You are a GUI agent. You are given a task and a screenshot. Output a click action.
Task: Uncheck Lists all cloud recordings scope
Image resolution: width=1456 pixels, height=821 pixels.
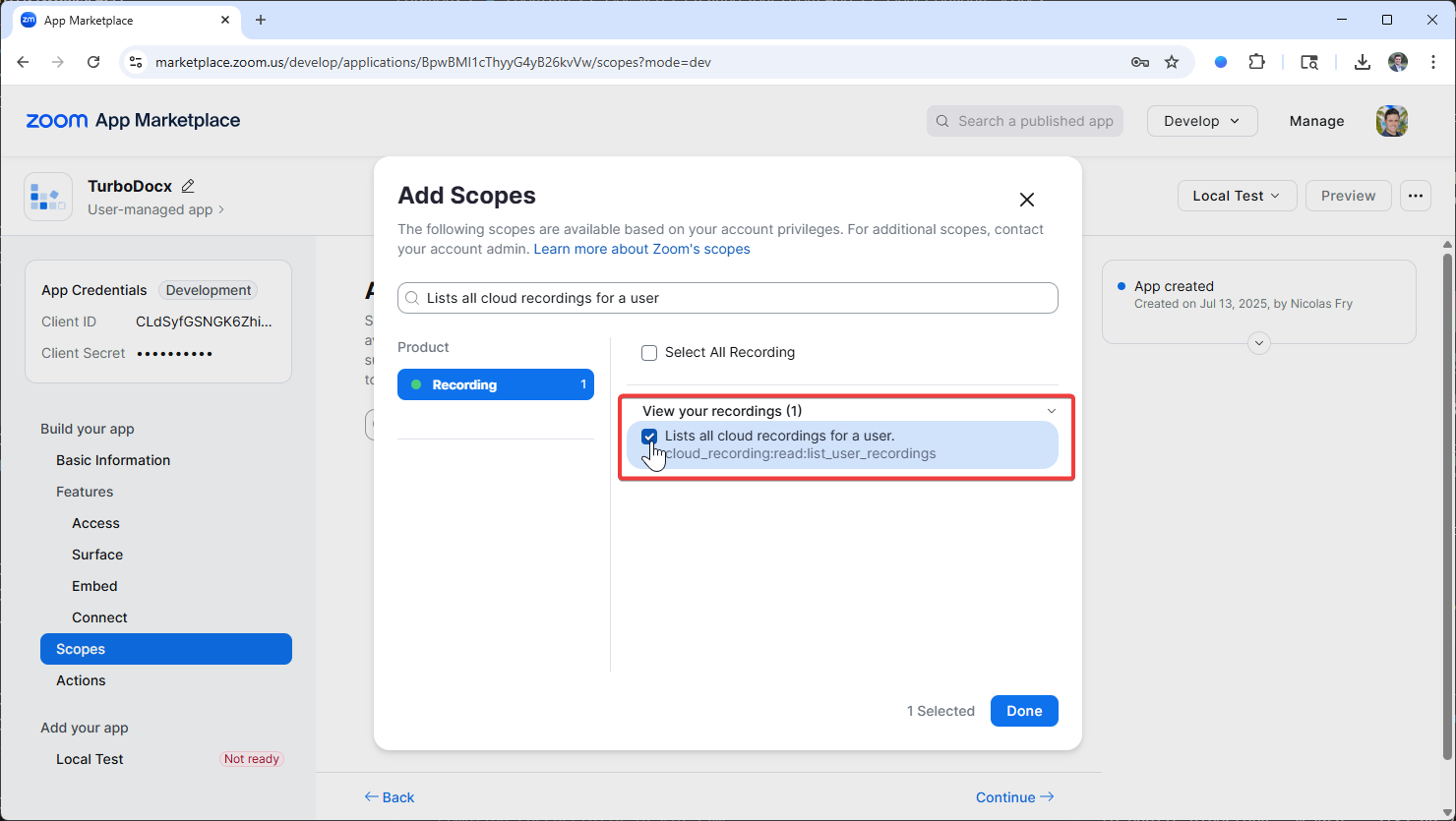click(x=649, y=437)
